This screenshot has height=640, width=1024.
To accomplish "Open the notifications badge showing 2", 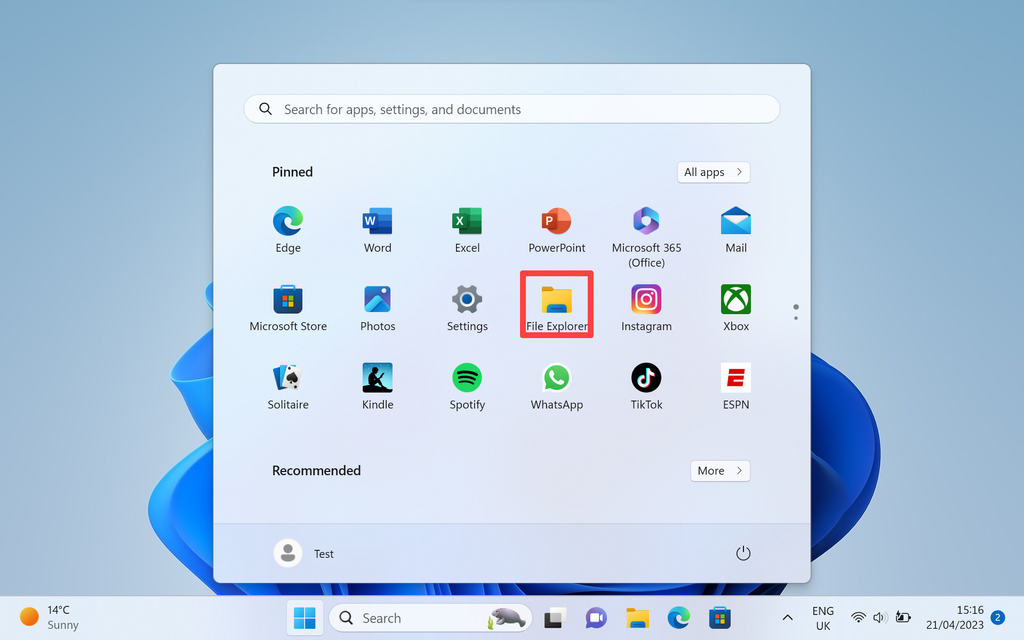I will (996, 618).
